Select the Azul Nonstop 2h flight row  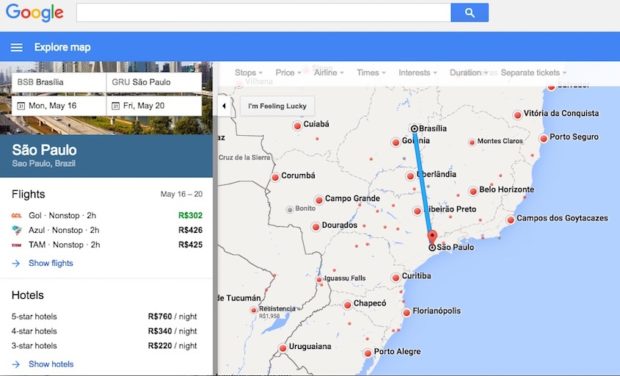(x=107, y=230)
